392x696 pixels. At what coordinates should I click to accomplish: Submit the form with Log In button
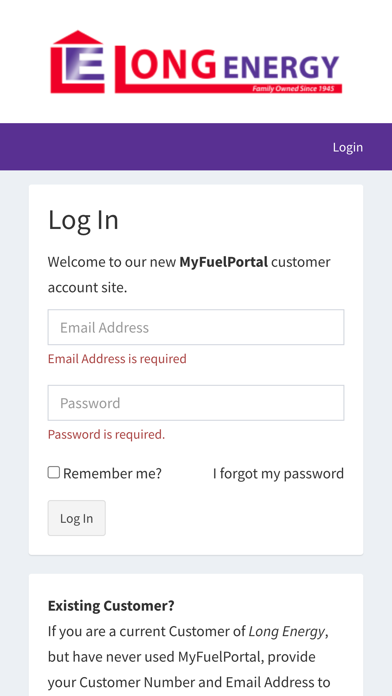click(77, 518)
